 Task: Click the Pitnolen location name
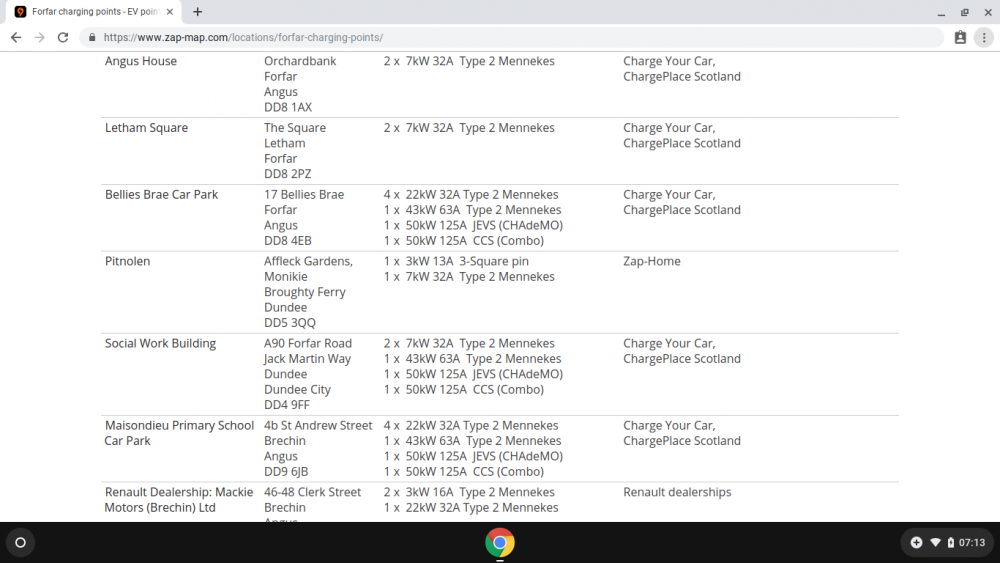point(128,261)
